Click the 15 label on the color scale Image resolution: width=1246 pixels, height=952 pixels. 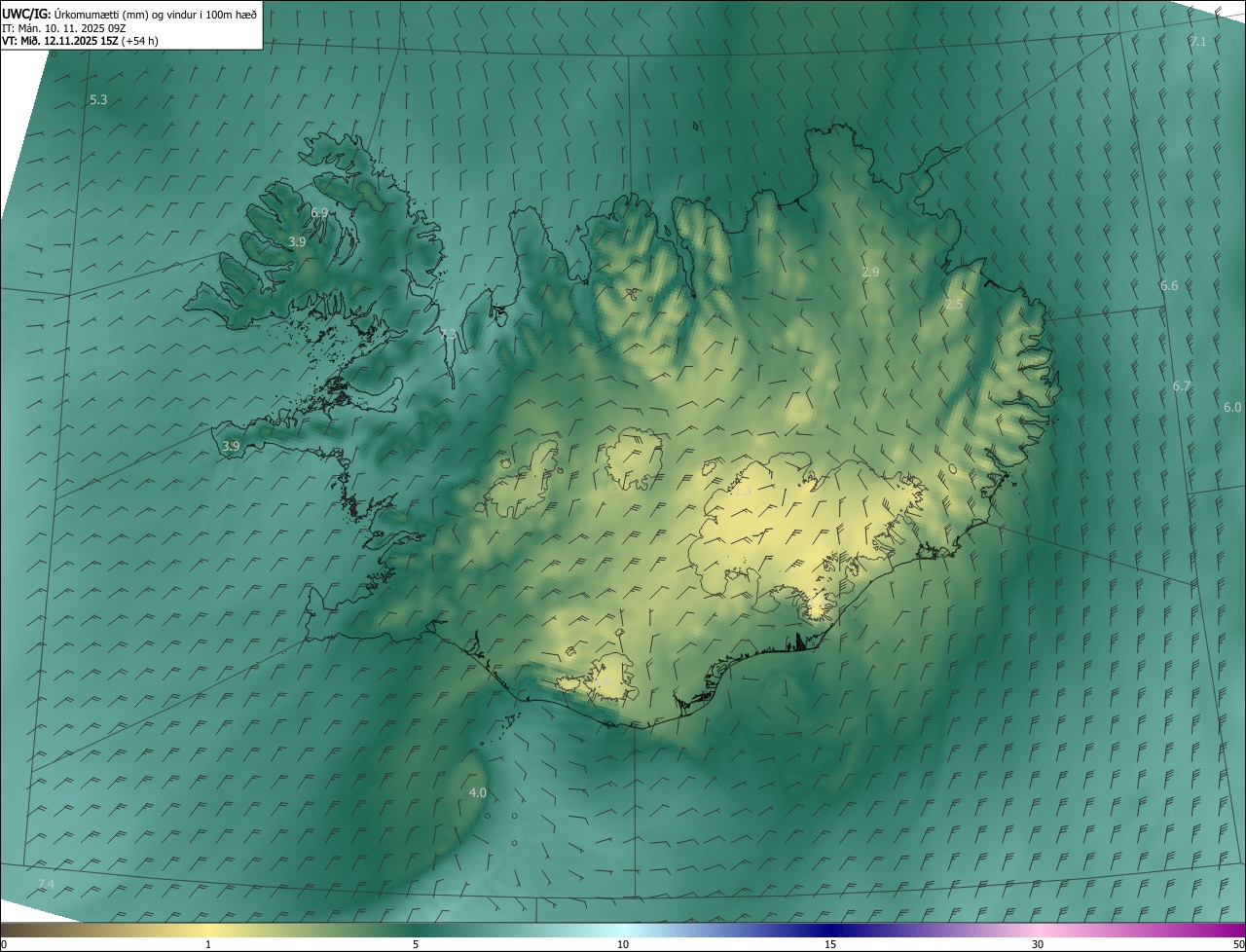tap(830, 945)
